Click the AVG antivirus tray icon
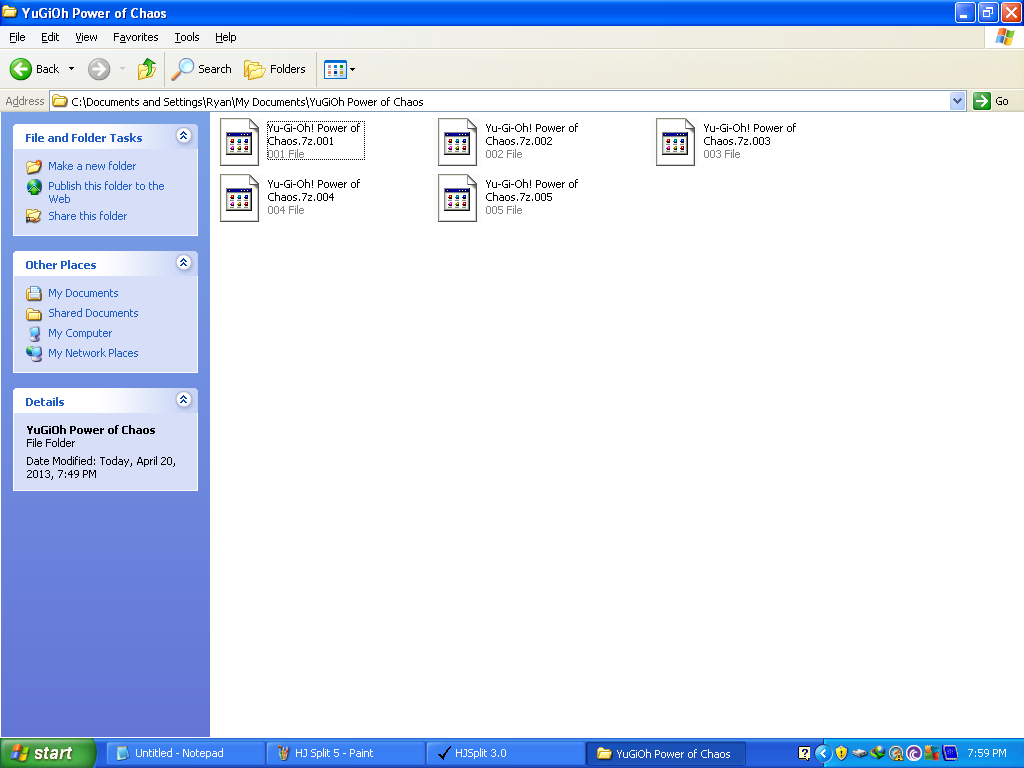Image resolution: width=1024 pixels, height=768 pixels. 932,754
